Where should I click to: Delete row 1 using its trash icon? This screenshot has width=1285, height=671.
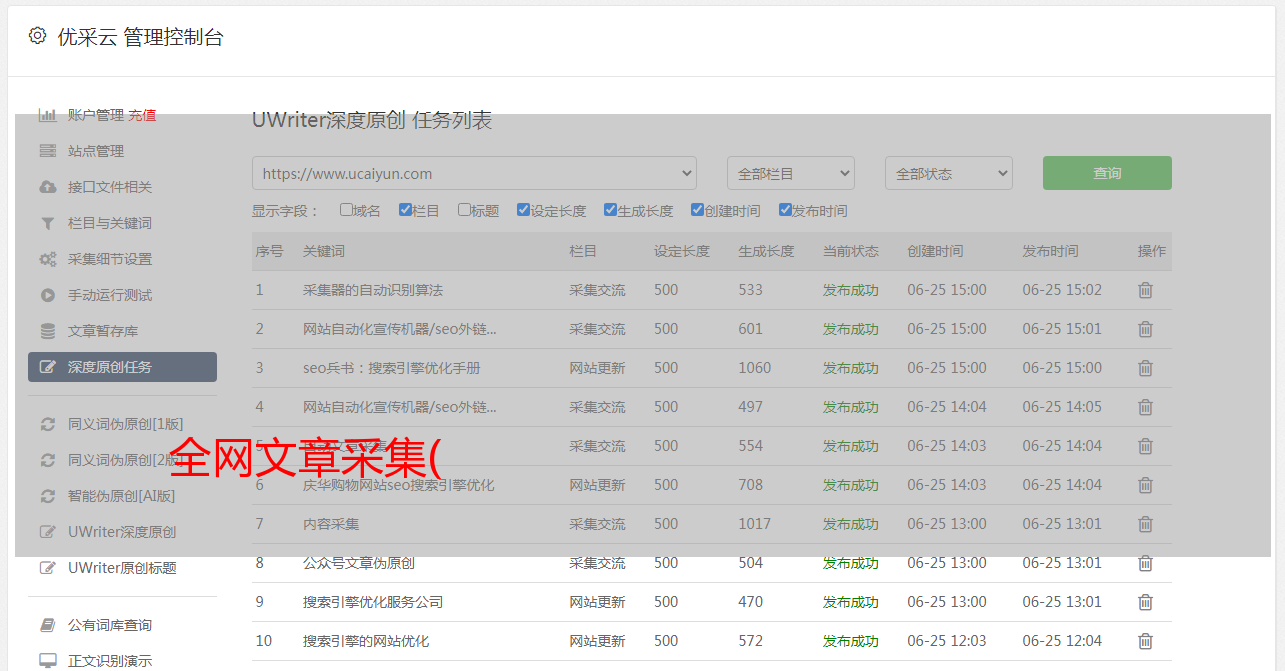pos(1145,290)
